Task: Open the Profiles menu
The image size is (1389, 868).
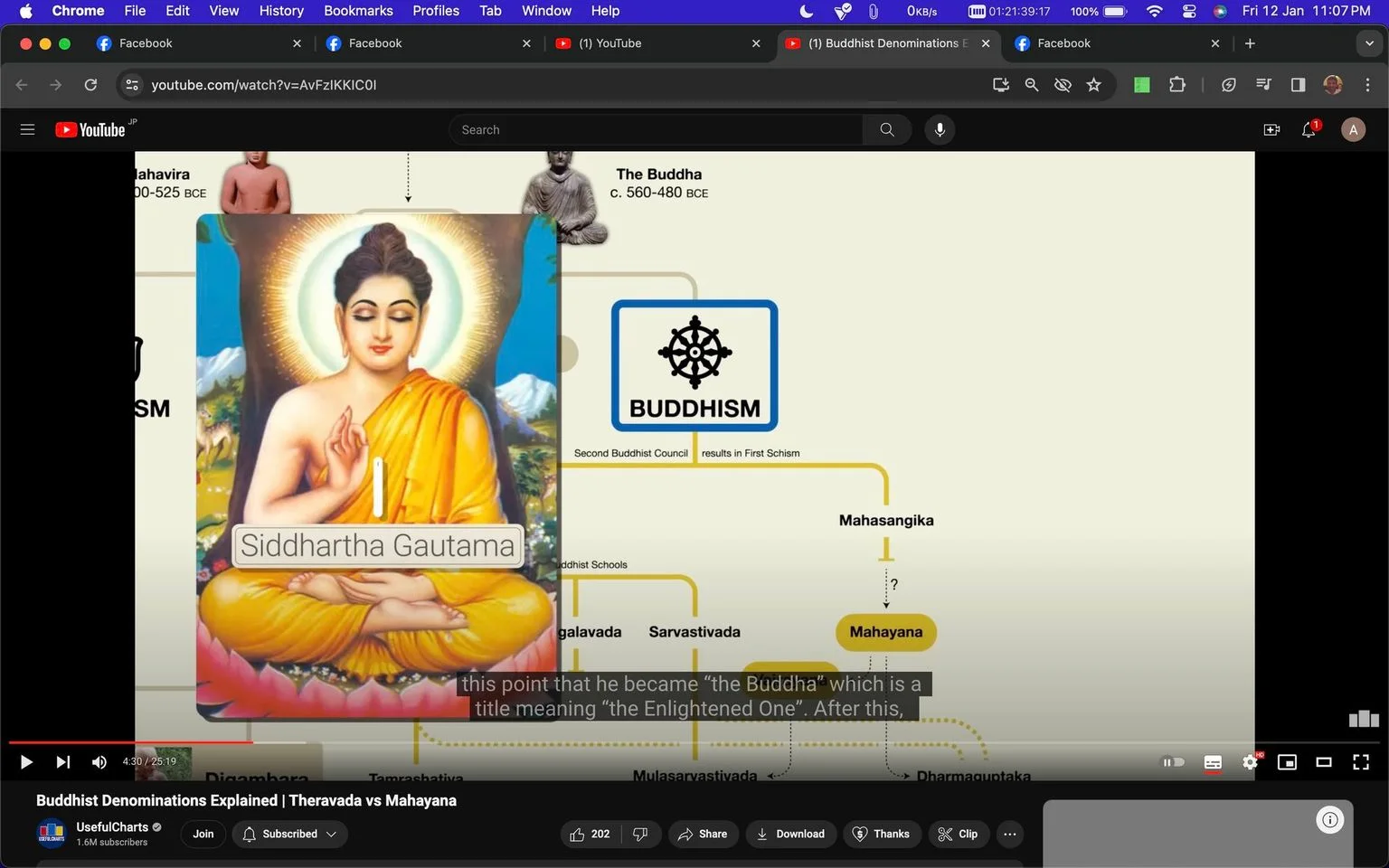Action: pos(436,11)
